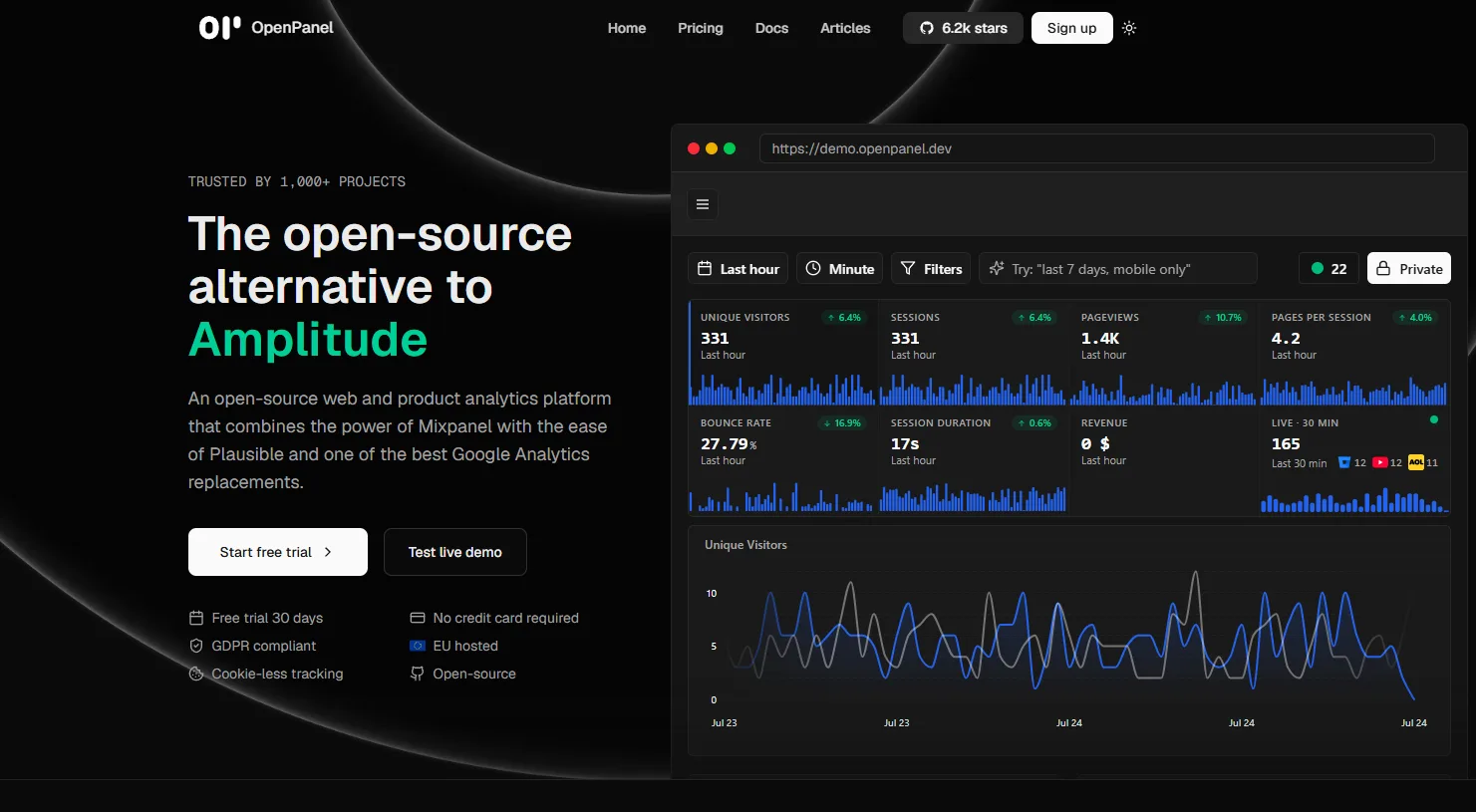Click Trusted by 1,000+ projects text
Image resolution: width=1476 pixels, height=812 pixels.
(297, 181)
